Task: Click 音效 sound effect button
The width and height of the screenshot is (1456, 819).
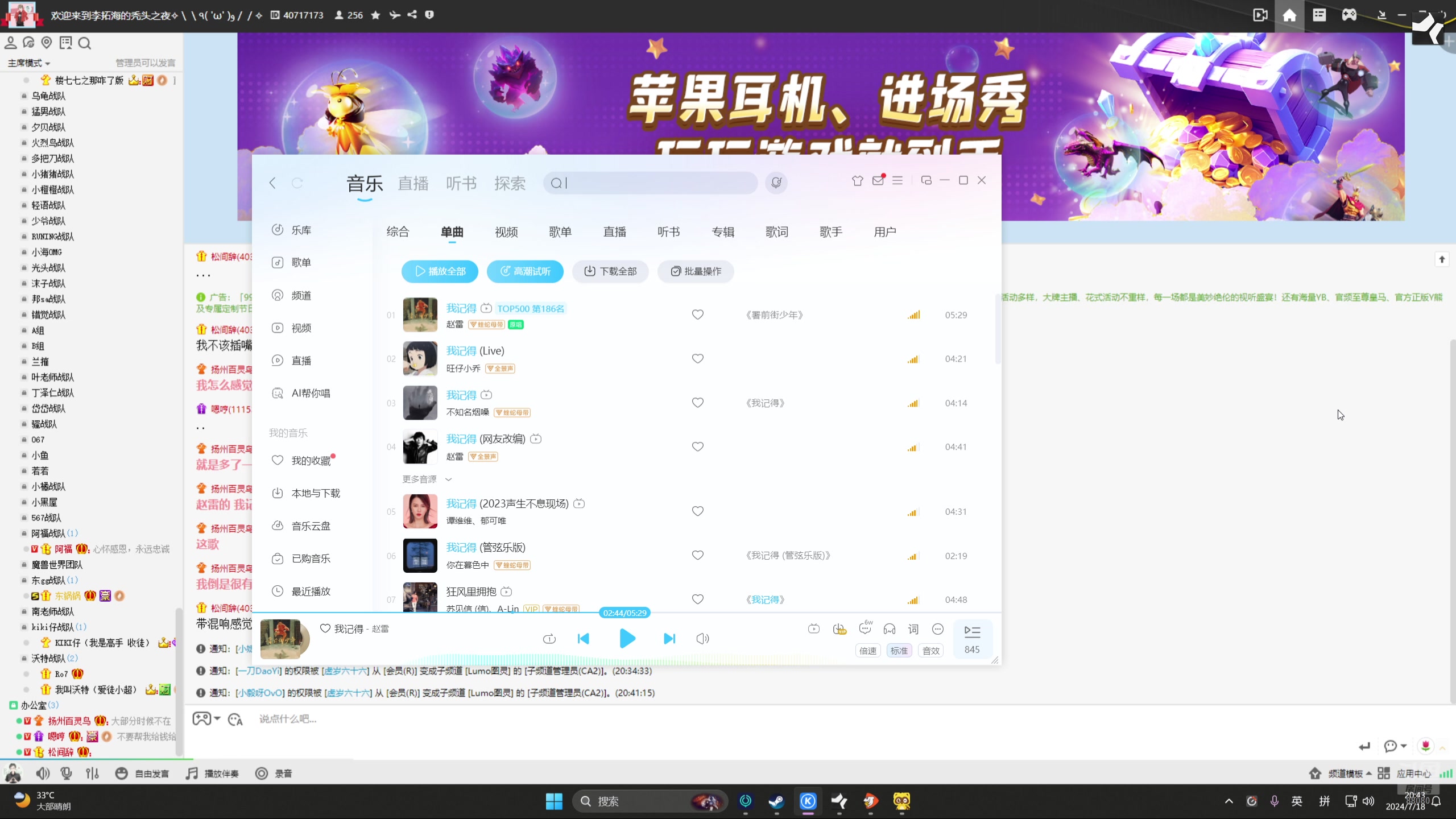Action: pyautogui.click(x=931, y=651)
